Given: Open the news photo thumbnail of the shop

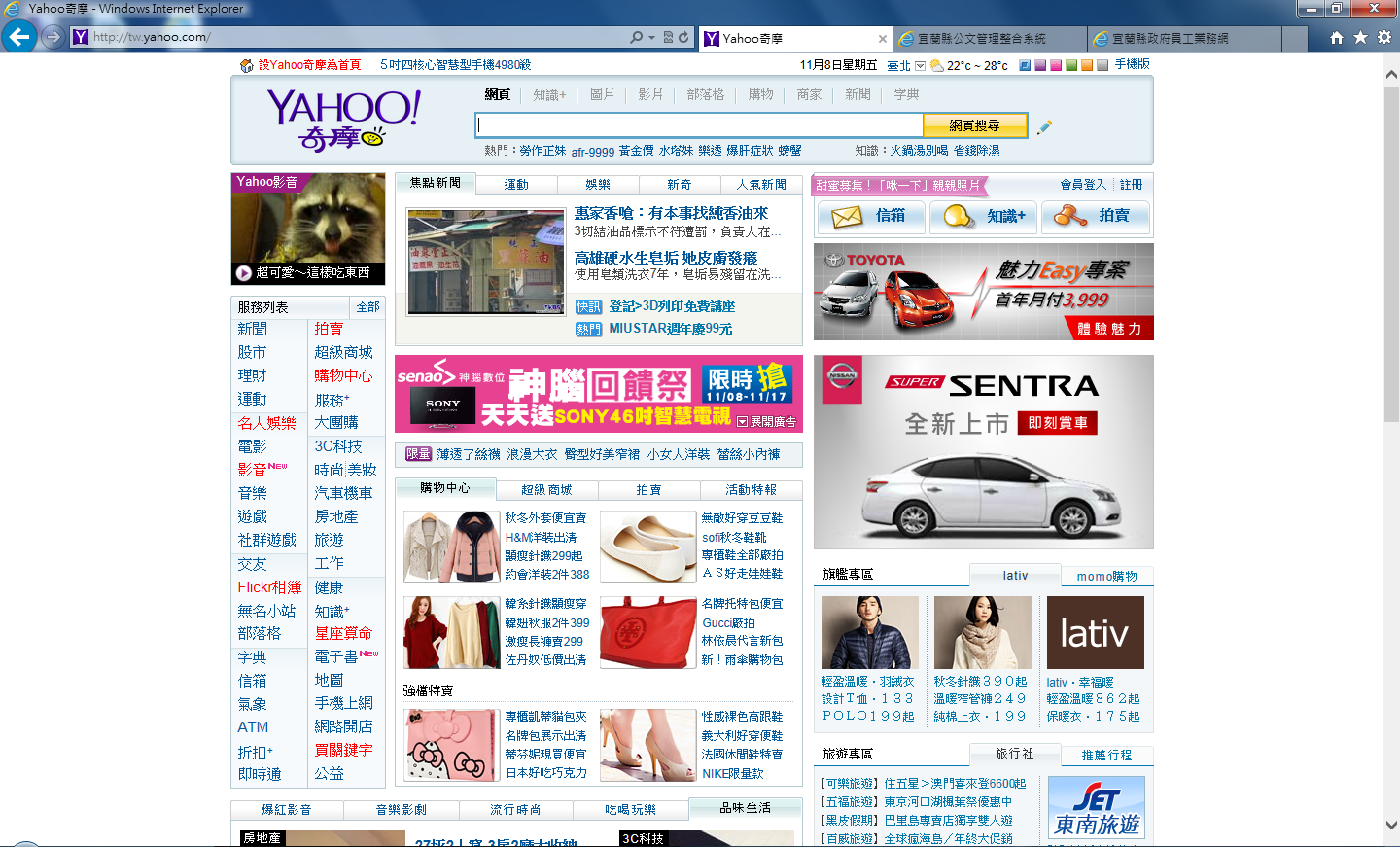Looking at the screenshot, I should [x=486, y=262].
